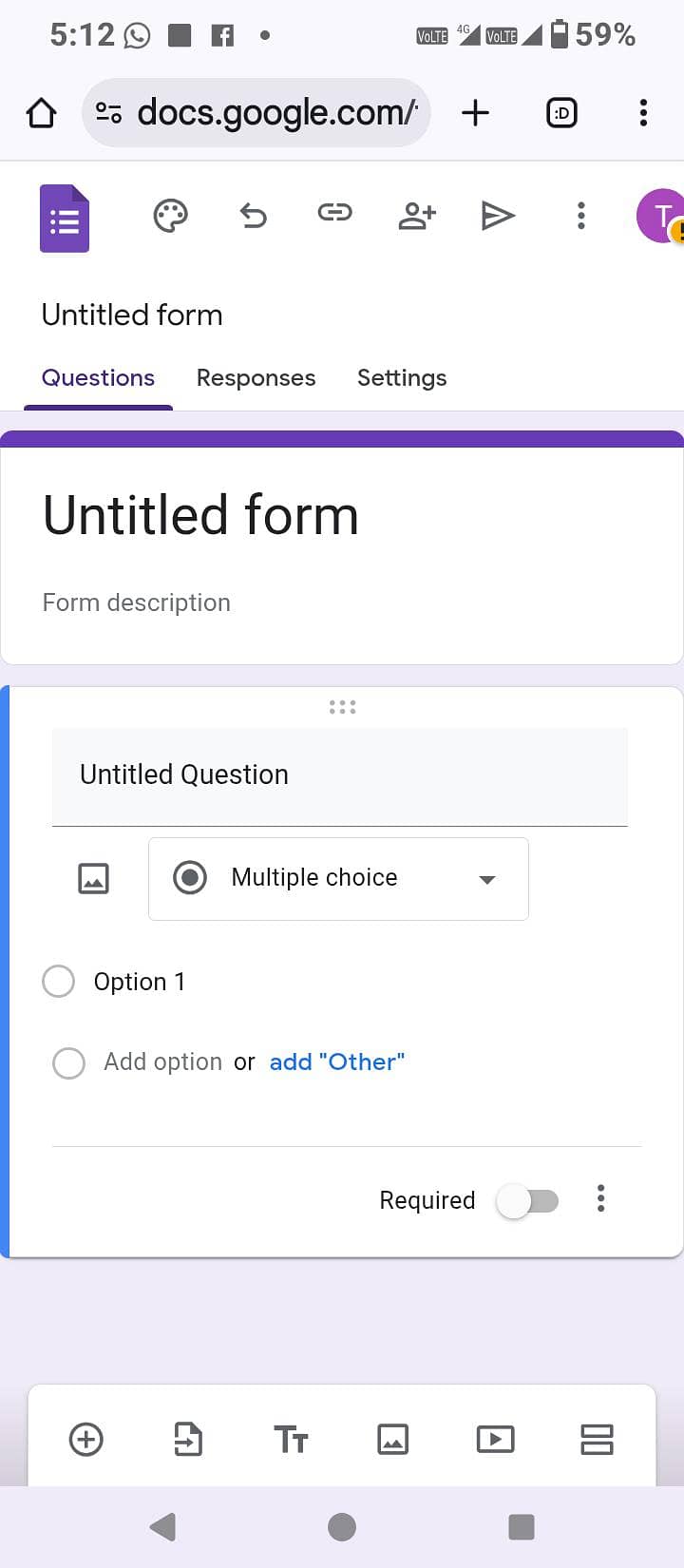Add an image to the question title

(x=93, y=878)
